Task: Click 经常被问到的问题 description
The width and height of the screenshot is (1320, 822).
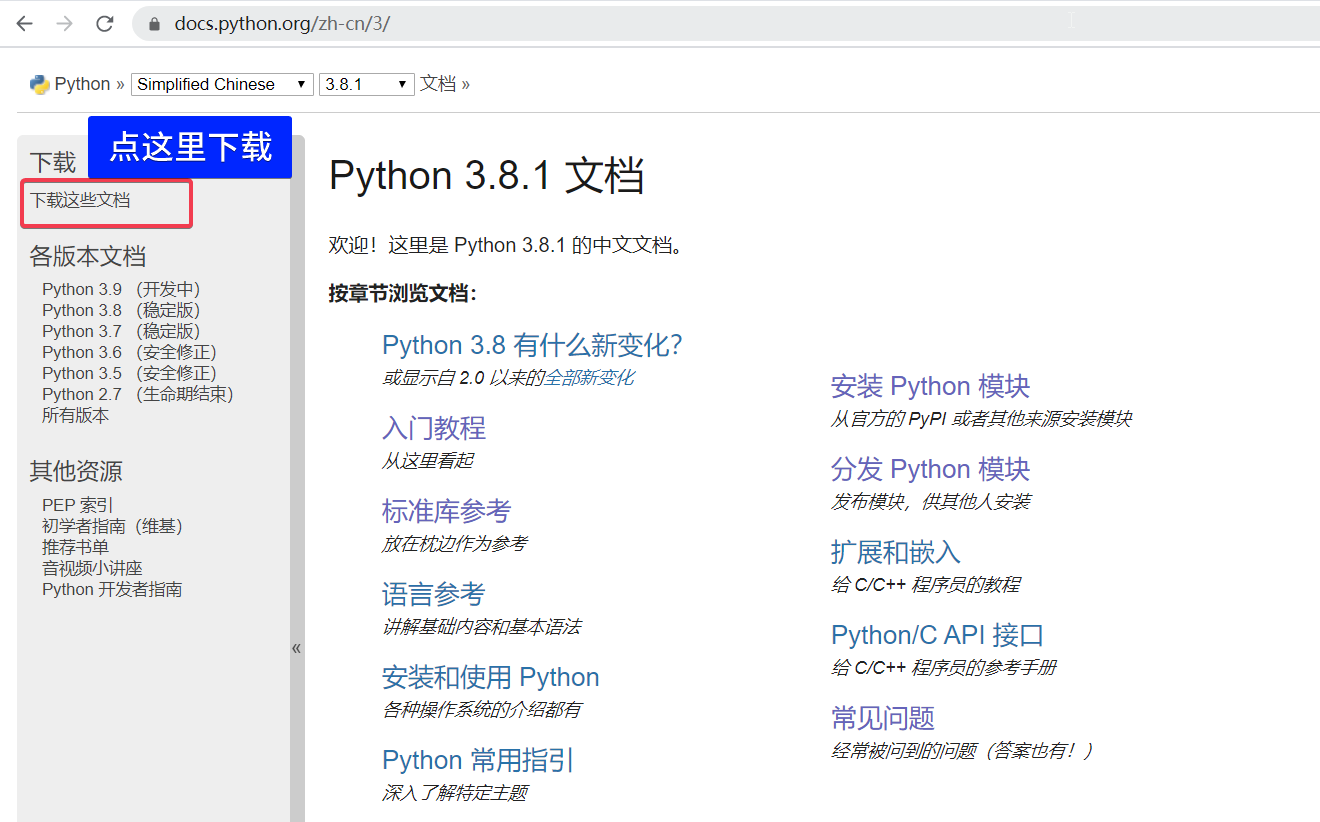Action: (963, 750)
